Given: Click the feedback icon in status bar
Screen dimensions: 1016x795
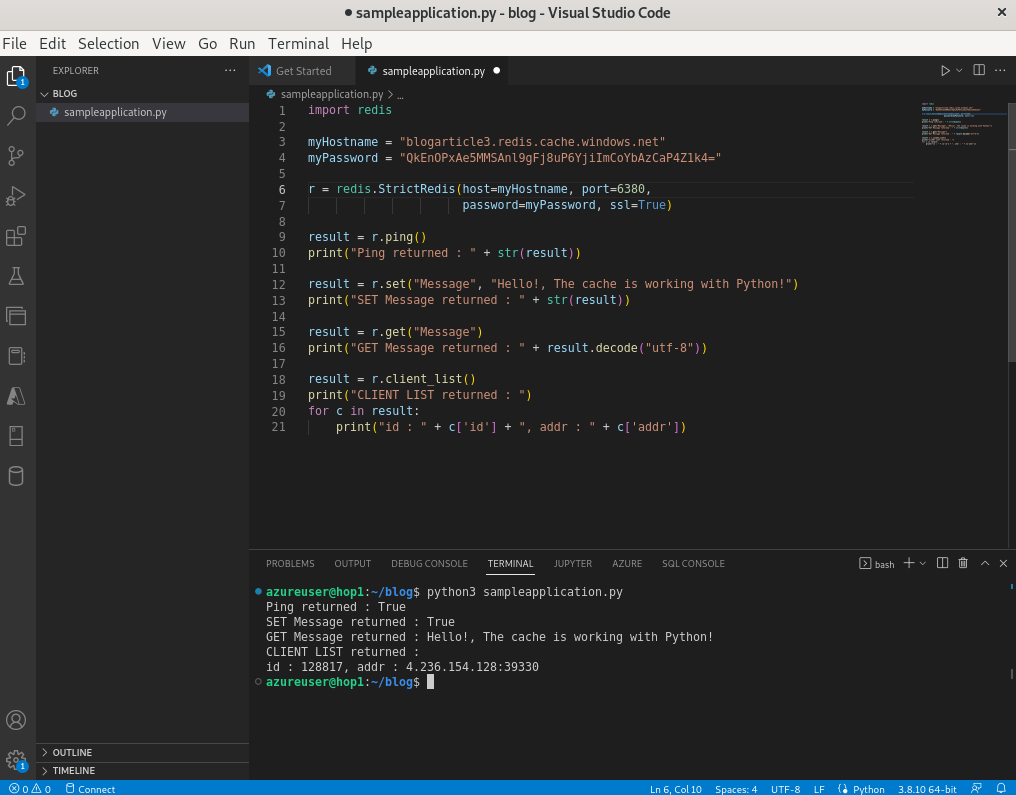Looking at the screenshot, I should coord(976,789).
